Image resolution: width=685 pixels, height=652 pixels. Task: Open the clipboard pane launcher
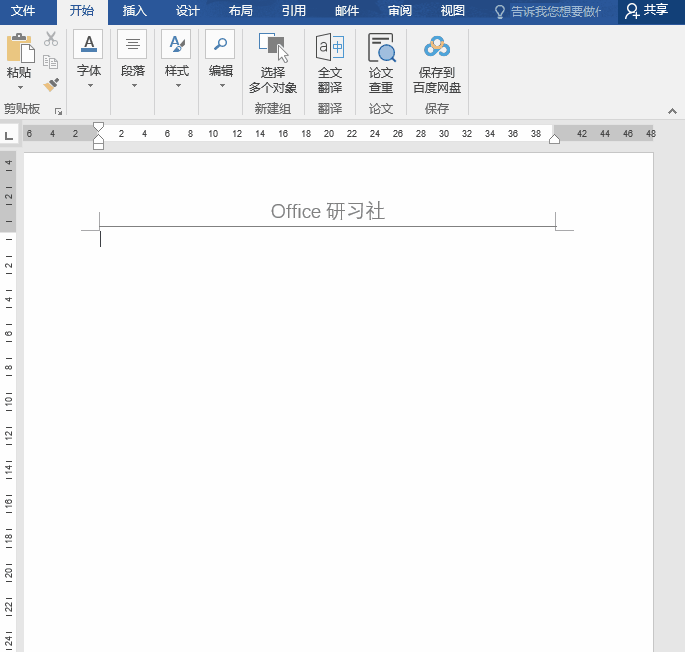[x=58, y=111]
